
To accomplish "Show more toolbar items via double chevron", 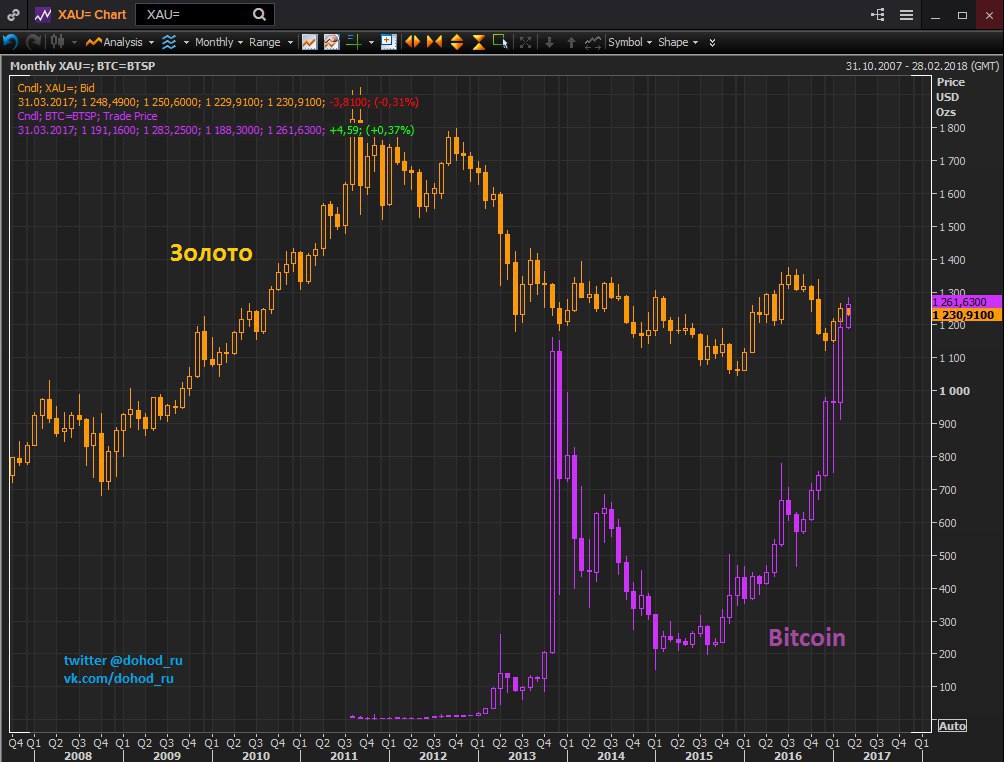I will coord(712,43).
